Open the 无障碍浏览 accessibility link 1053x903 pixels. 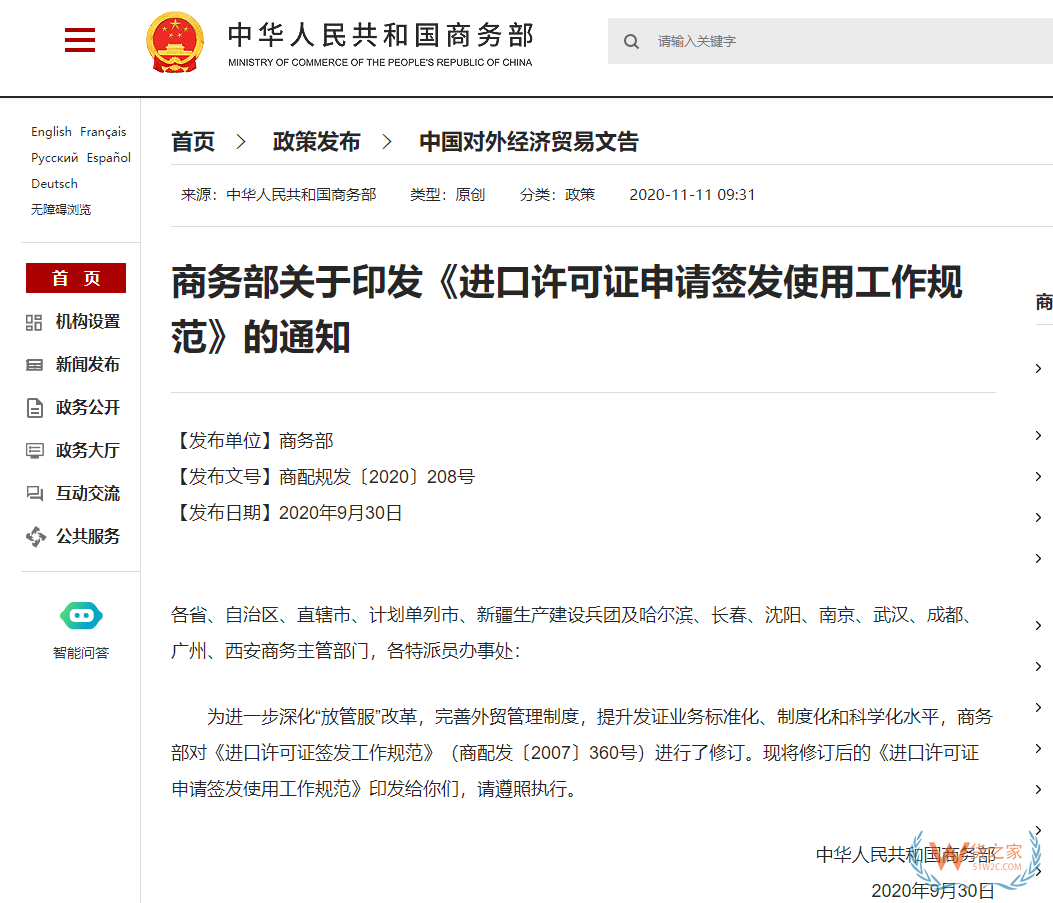(63, 208)
